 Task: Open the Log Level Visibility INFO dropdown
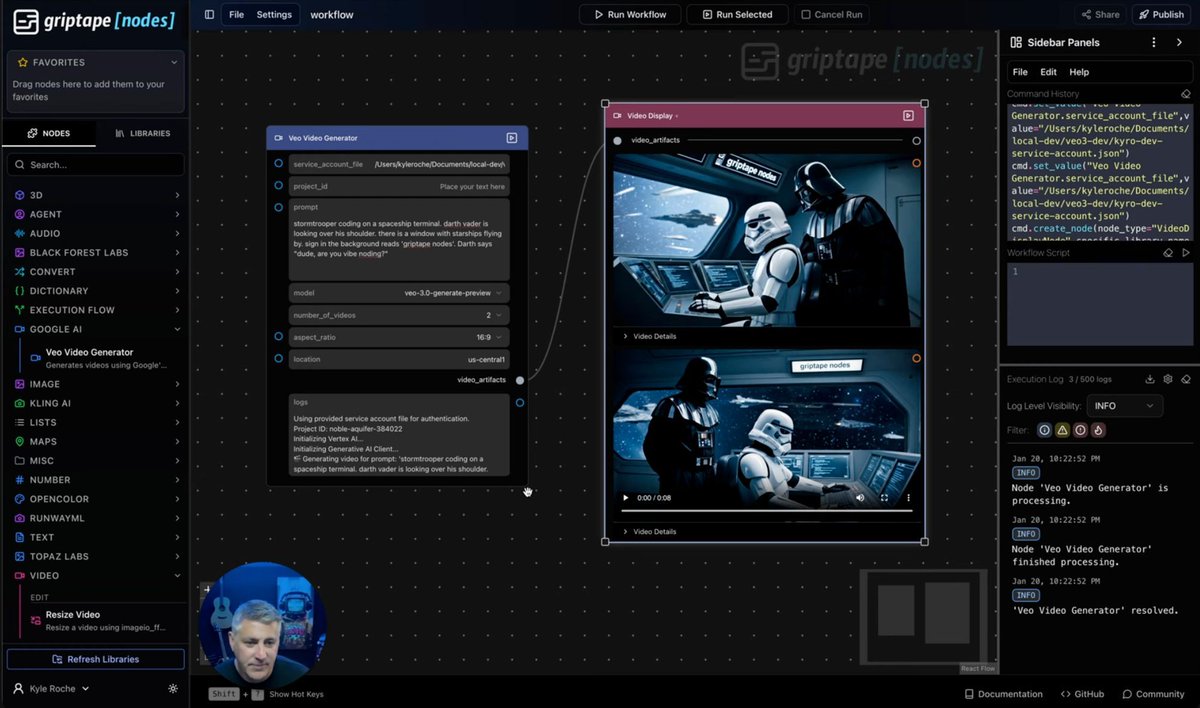(x=1124, y=406)
